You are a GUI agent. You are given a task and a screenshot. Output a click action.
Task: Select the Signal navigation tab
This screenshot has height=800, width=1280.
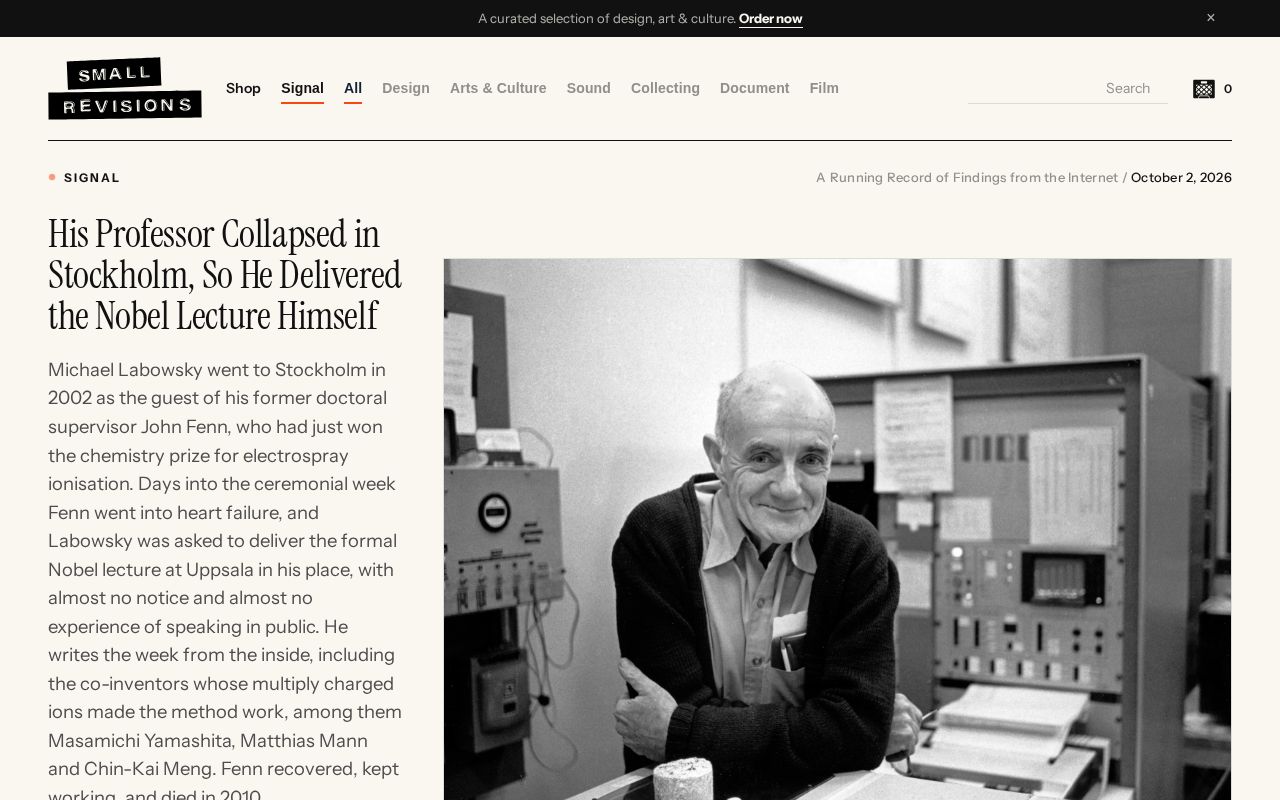[x=302, y=88]
